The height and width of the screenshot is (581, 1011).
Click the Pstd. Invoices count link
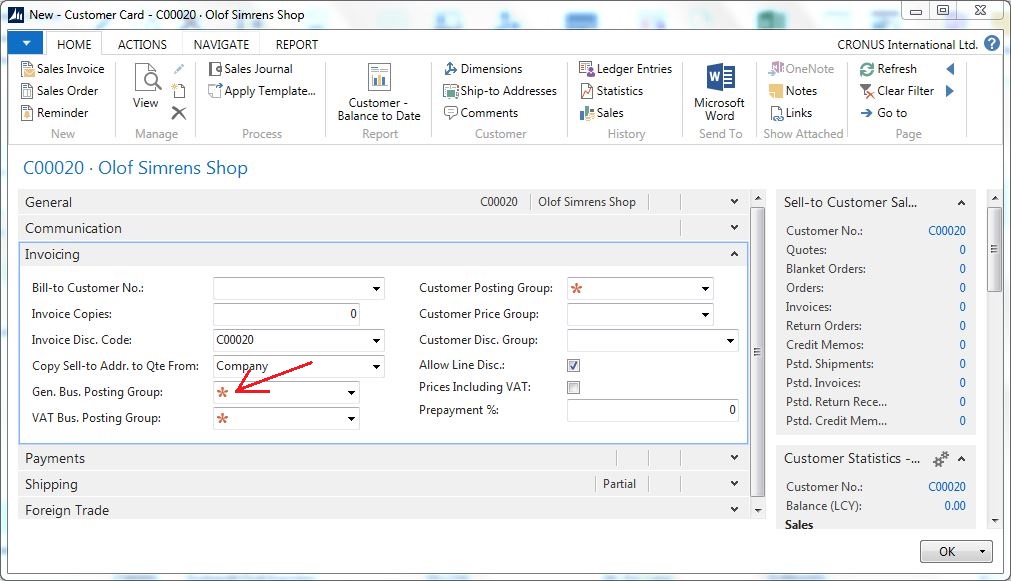tap(962, 383)
